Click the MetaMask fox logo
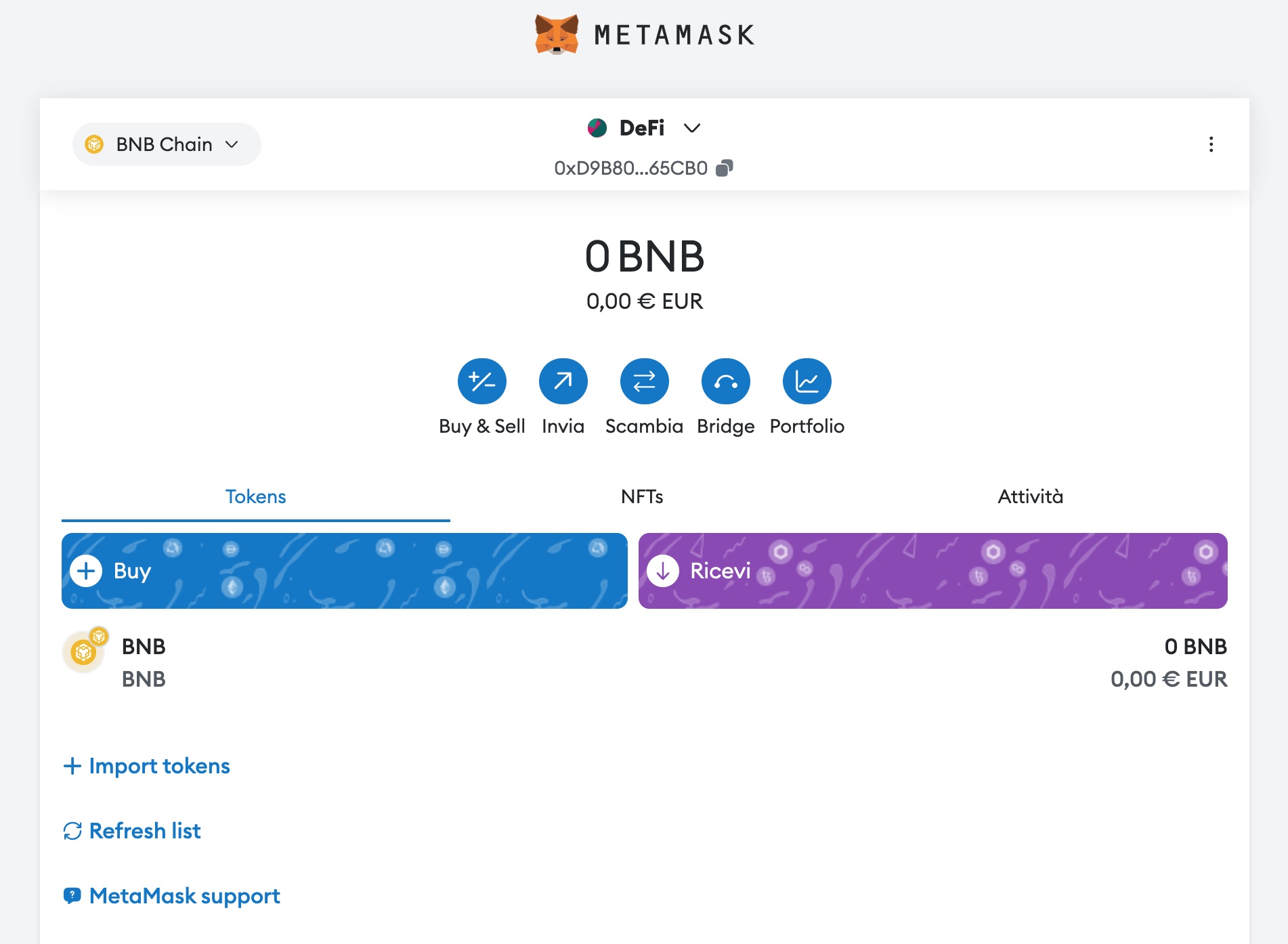 [x=557, y=35]
